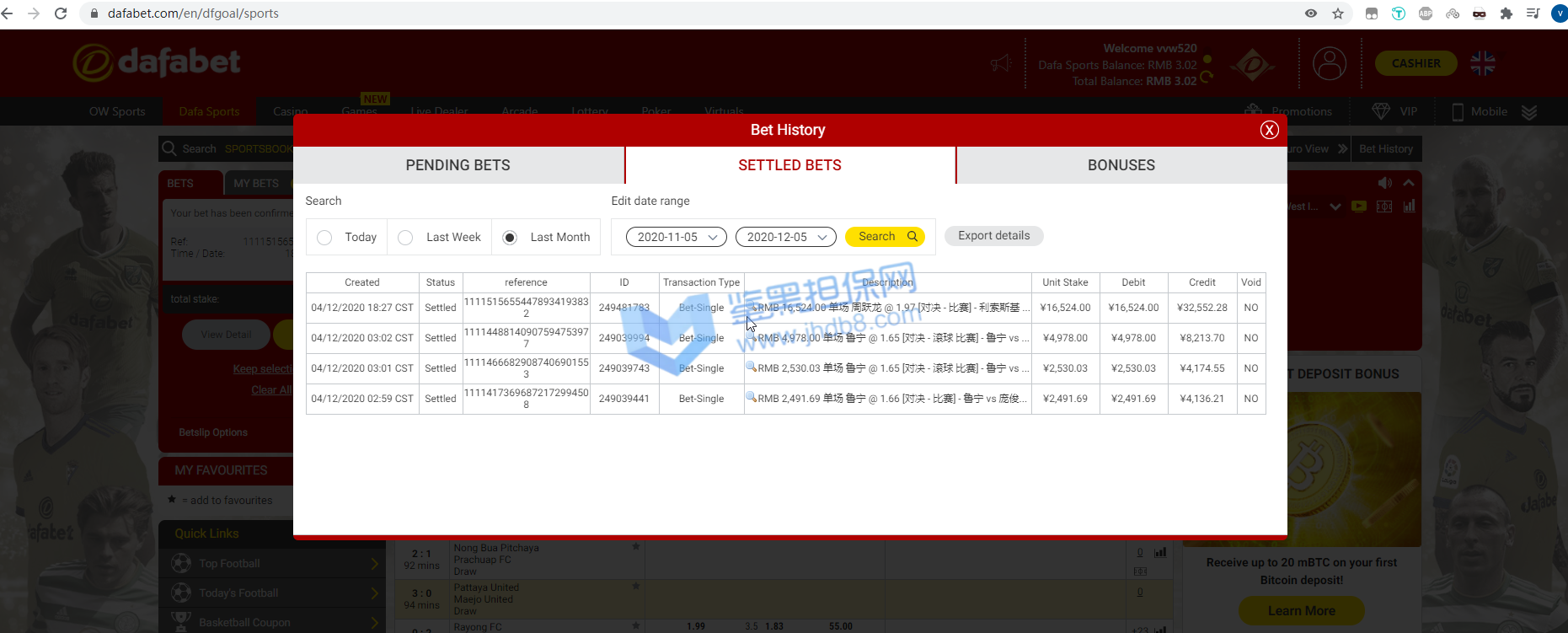Switch to the Bonuses tab
The height and width of the screenshot is (633, 1568).
click(x=1121, y=165)
